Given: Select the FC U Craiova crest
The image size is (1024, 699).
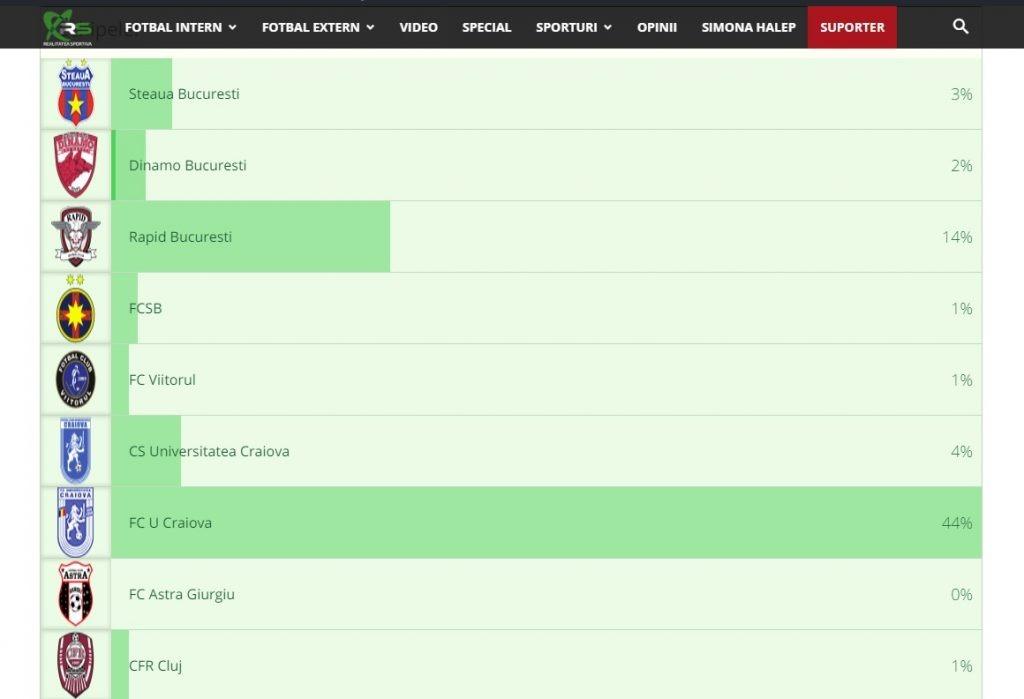Looking at the screenshot, I should (76, 523).
